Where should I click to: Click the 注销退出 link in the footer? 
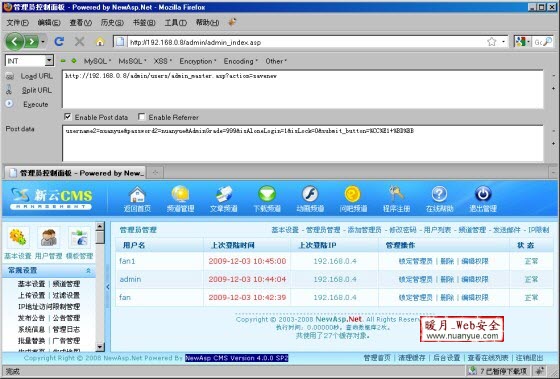(x=529, y=358)
